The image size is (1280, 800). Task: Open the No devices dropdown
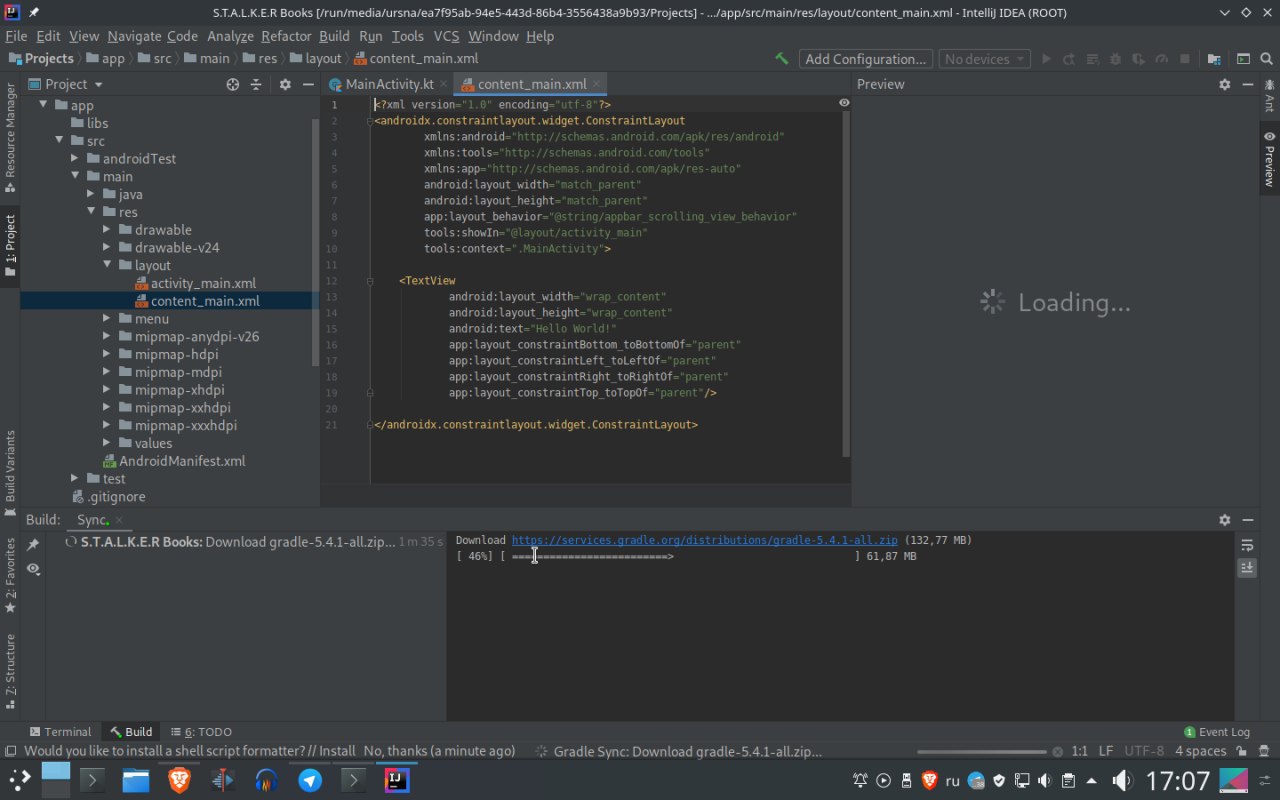tap(984, 59)
